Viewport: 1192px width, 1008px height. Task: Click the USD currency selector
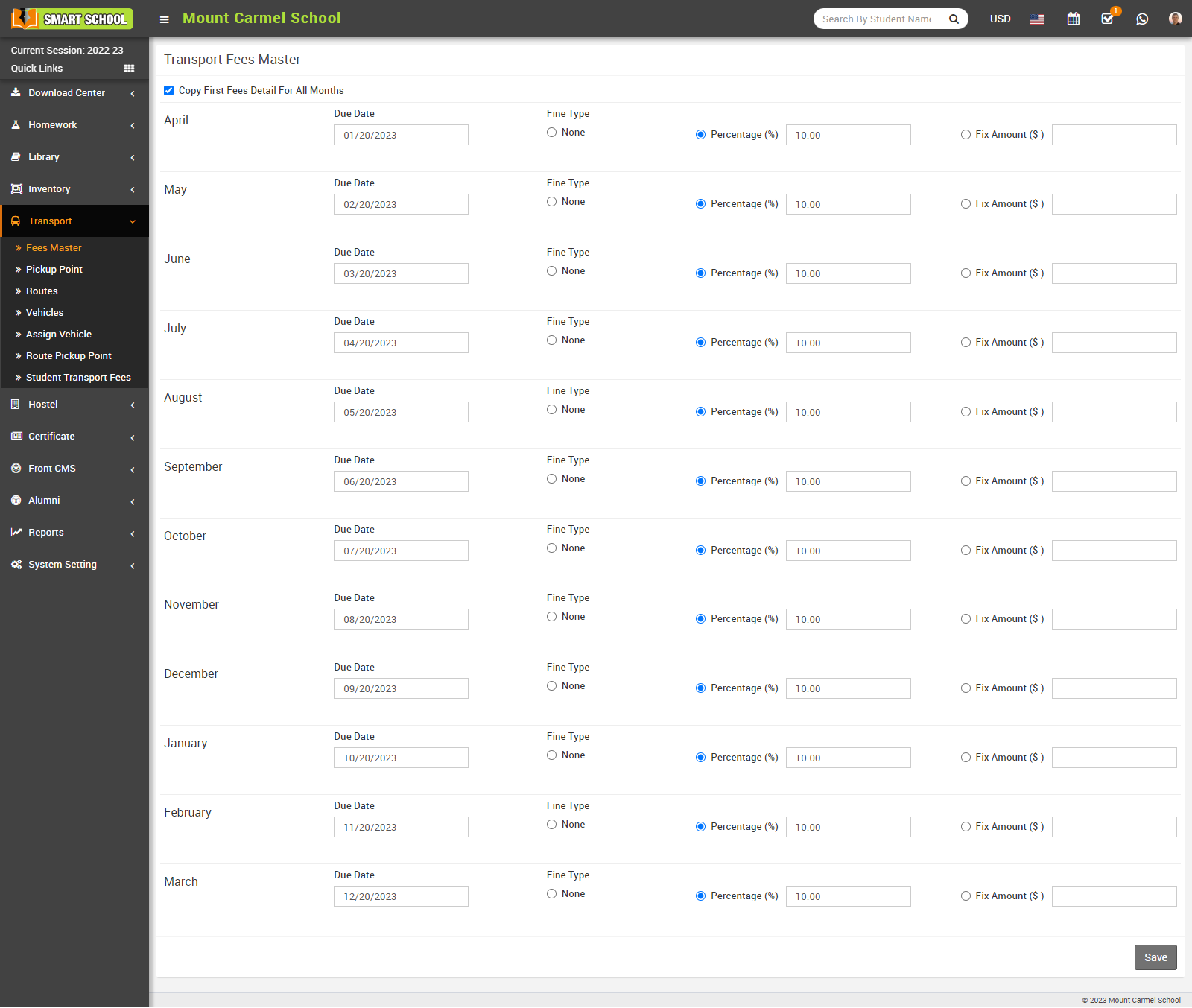pyautogui.click(x=1000, y=19)
